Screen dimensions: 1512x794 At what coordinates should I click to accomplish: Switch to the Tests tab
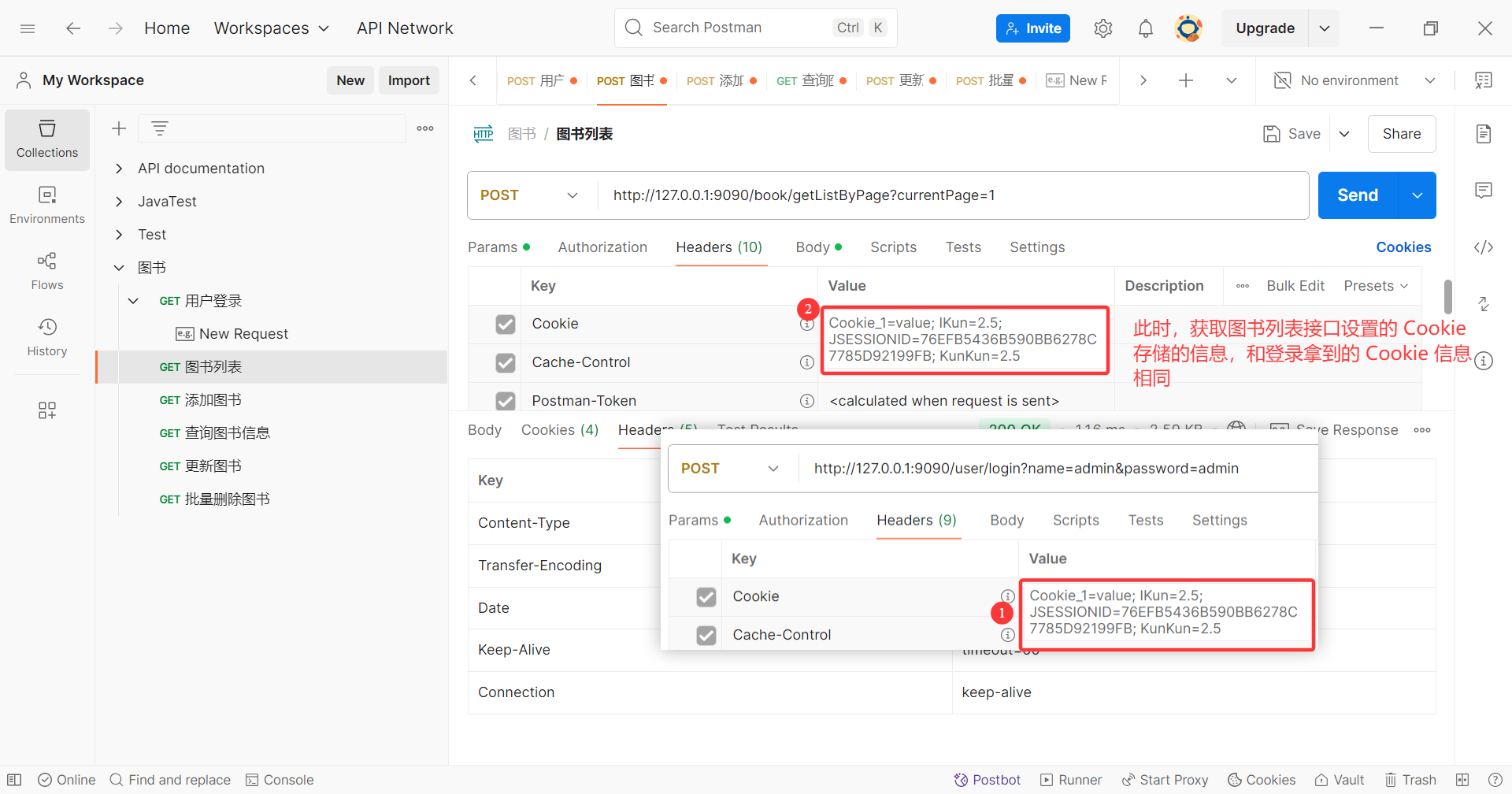(963, 247)
